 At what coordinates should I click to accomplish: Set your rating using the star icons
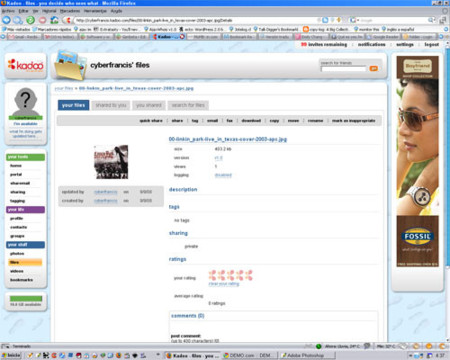coord(230,275)
